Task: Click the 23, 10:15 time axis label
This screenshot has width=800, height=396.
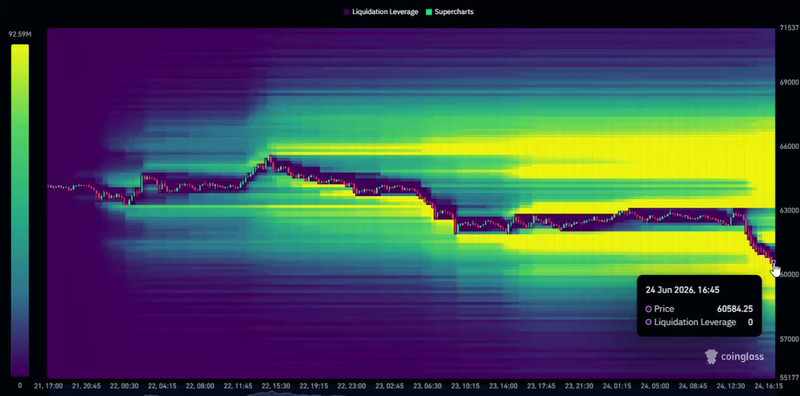Action: (x=465, y=386)
